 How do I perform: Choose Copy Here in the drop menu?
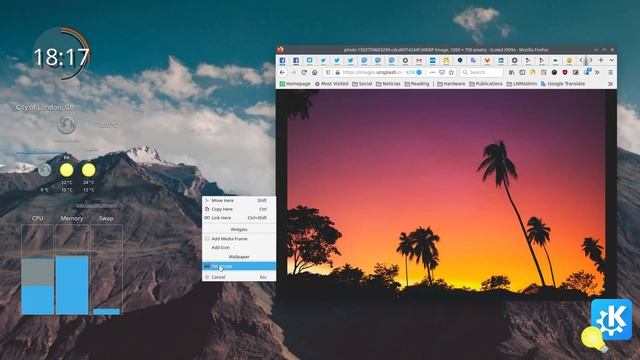[239, 209]
